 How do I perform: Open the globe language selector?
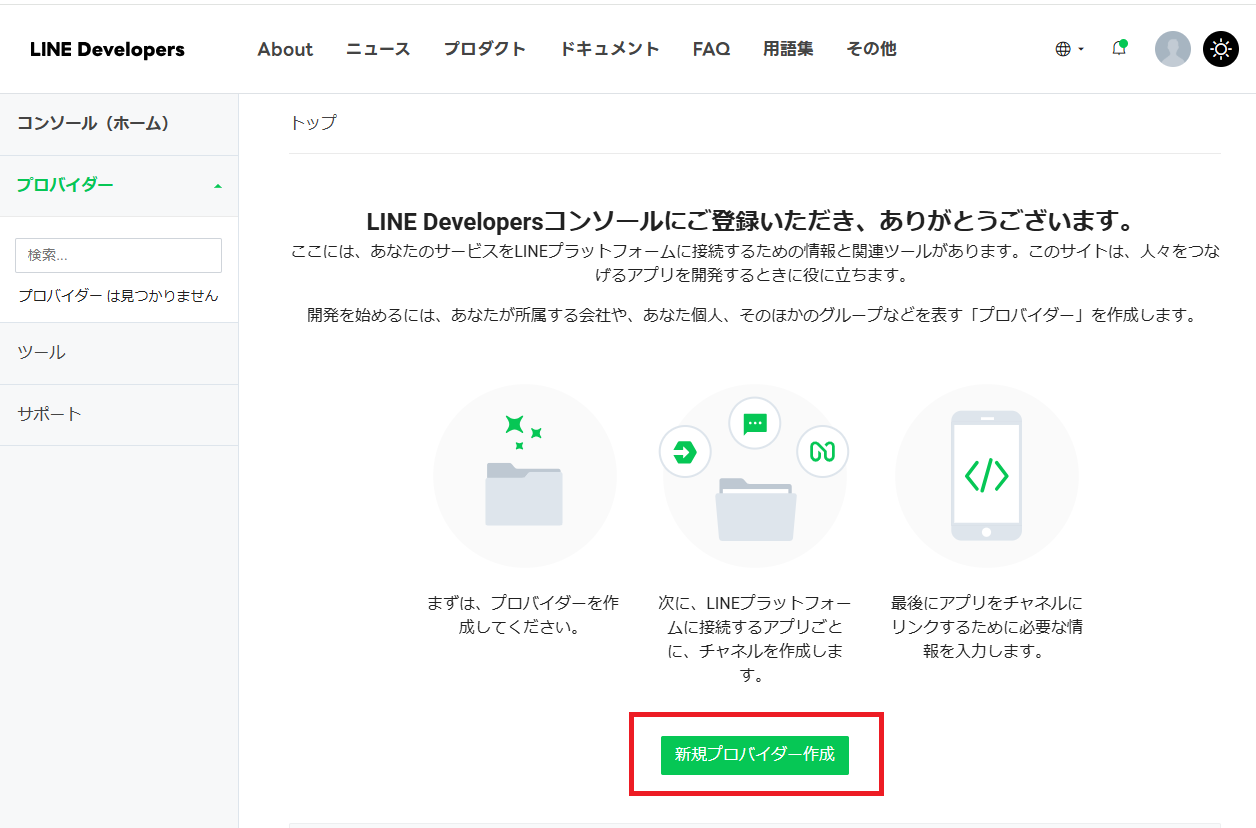pyautogui.click(x=1068, y=49)
